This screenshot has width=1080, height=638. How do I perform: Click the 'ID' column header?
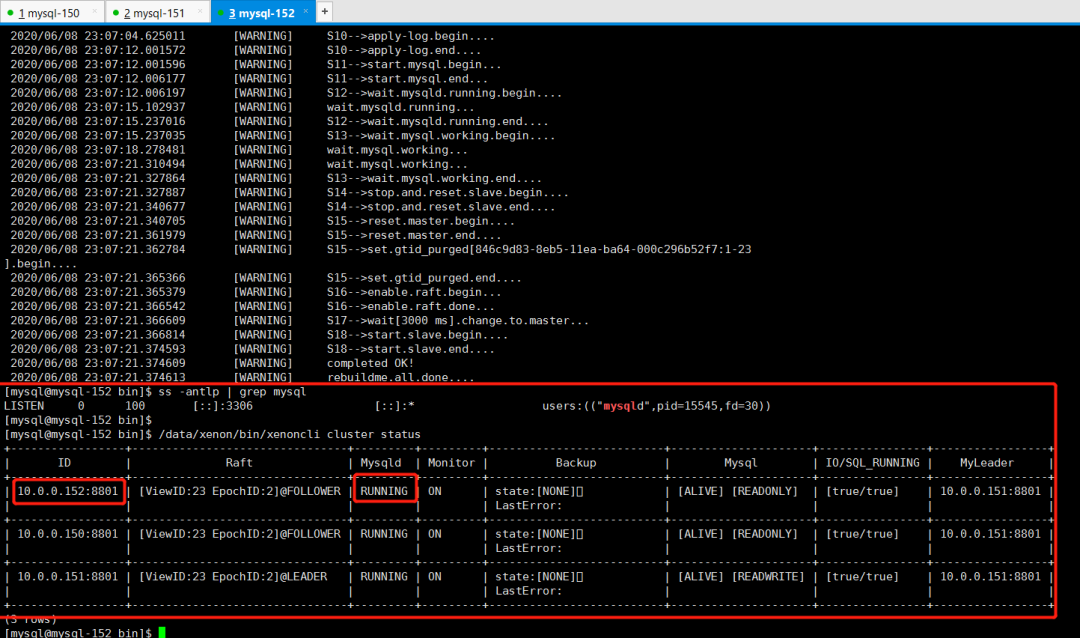[64, 463]
